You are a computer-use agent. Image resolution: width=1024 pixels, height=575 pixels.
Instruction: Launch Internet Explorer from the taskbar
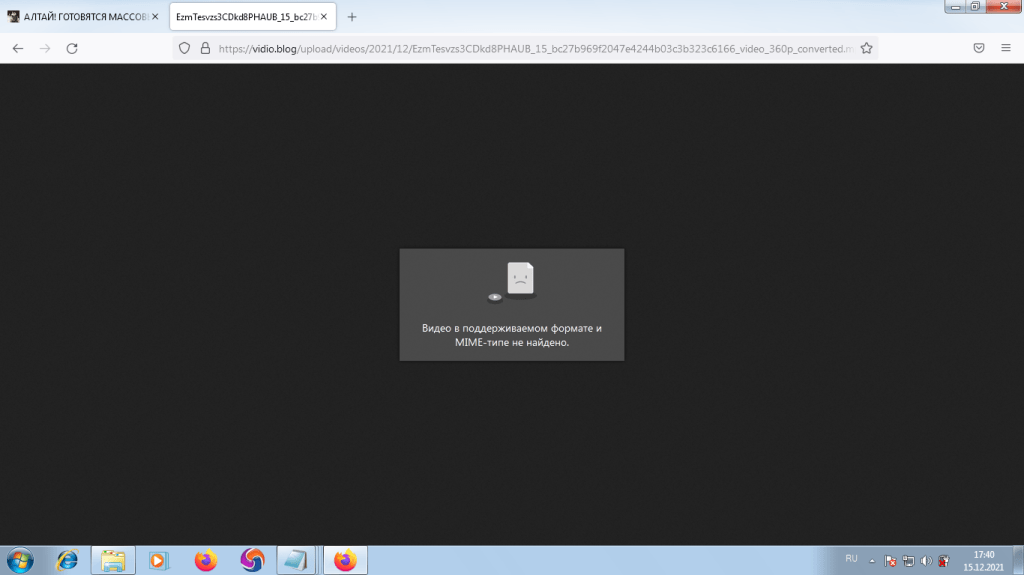[x=67, y=560]
